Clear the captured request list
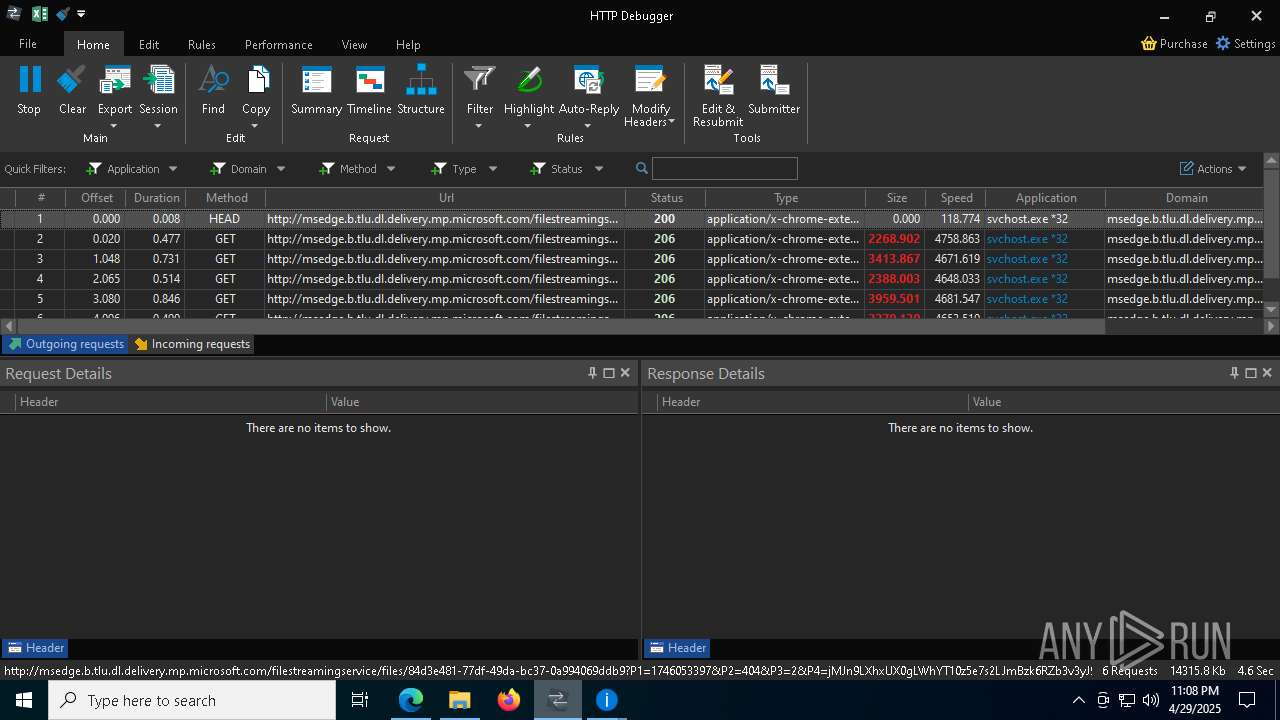 (x=72, y=90)
